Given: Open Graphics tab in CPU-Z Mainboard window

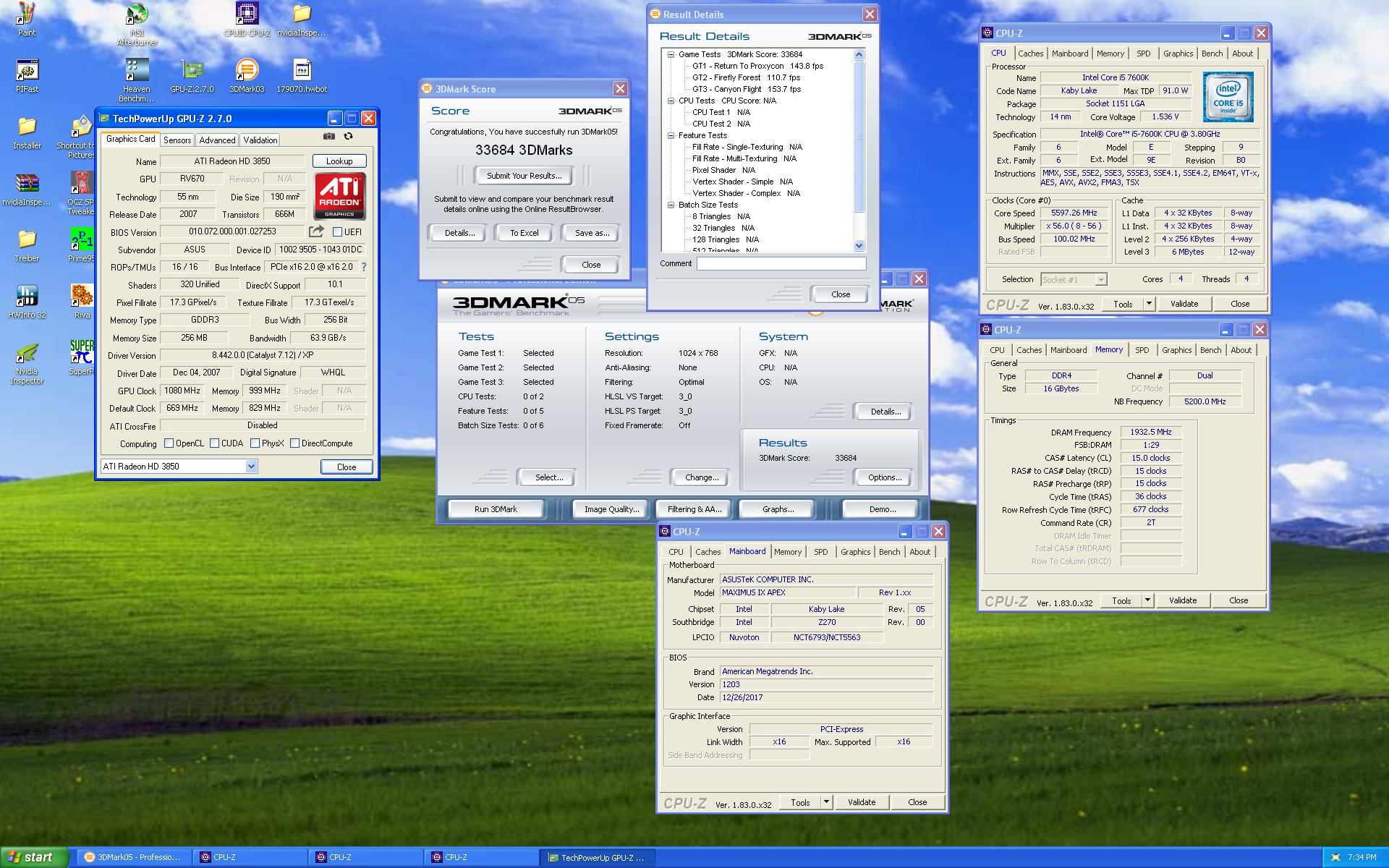Looking at the screenshot, I should pos(855,552).
